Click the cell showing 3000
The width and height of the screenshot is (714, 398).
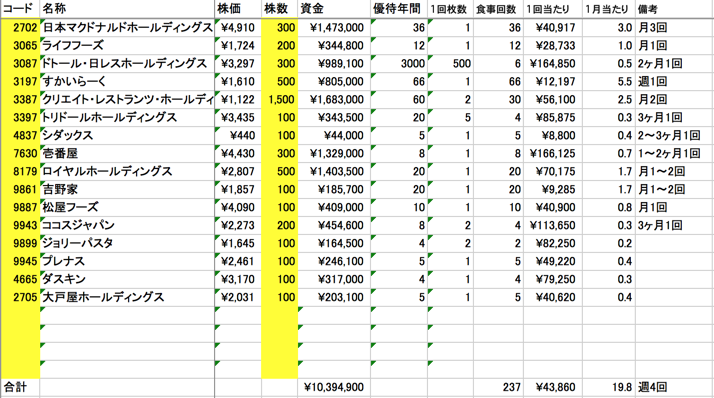click(x=399, y=64)
